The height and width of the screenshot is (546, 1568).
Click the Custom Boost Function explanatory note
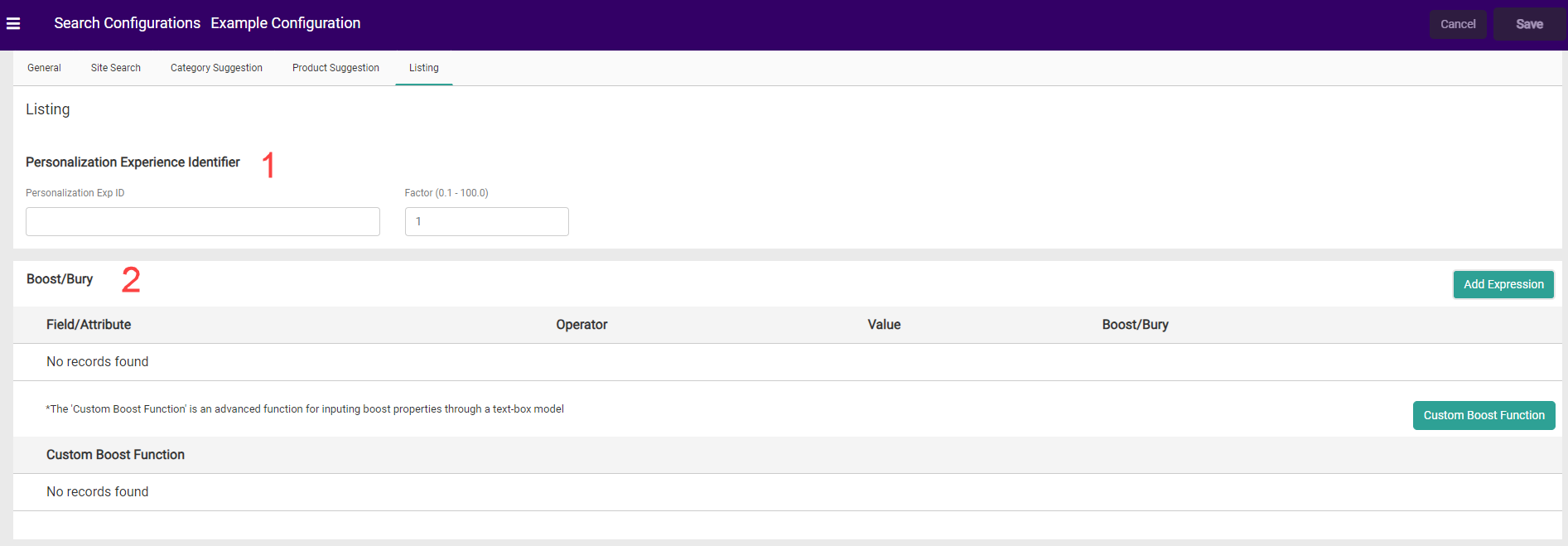305,409
